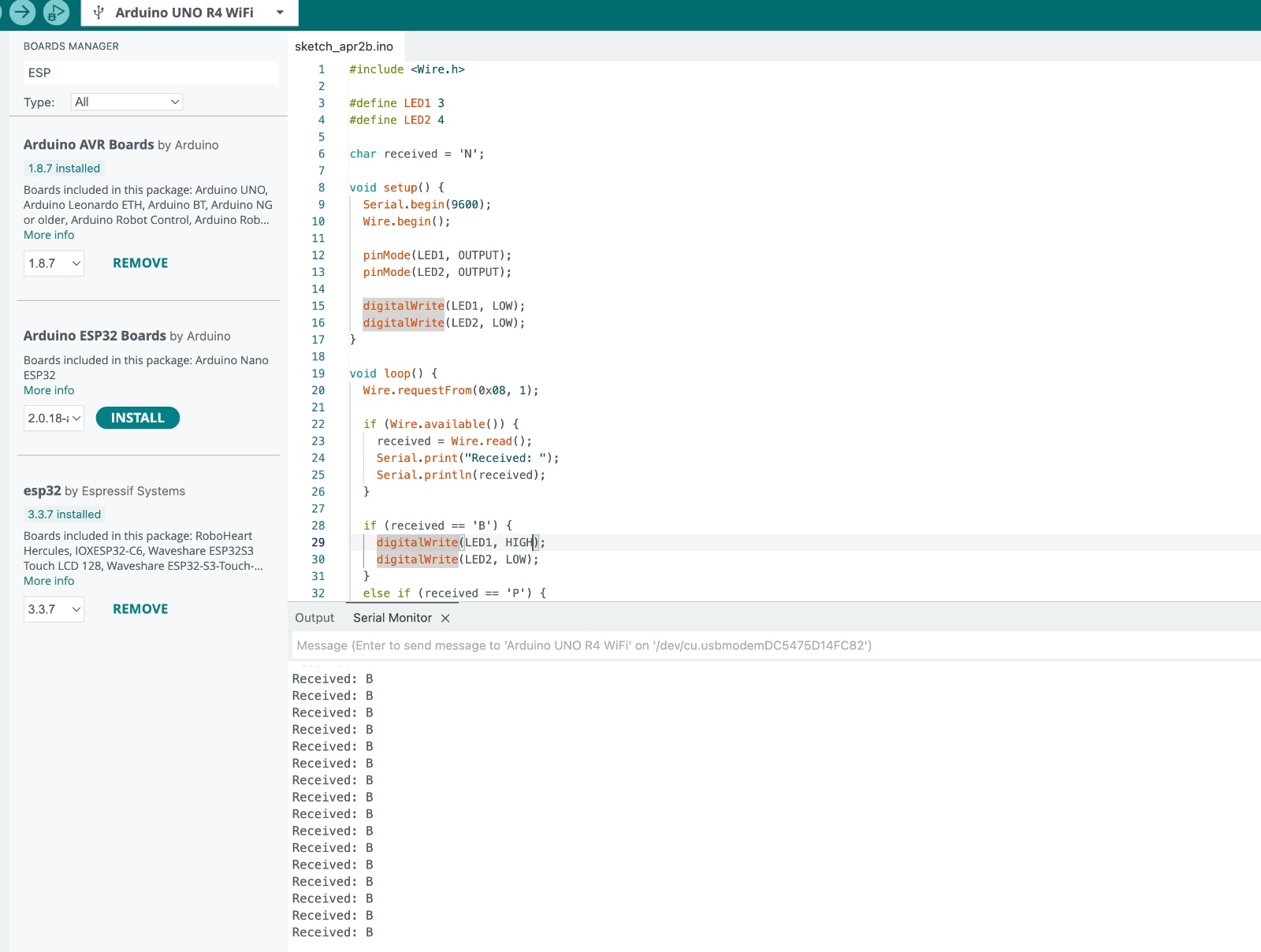The image size is (1261, 952).
Task: Open the Type filter dropdown
Action: coord(127,102)
